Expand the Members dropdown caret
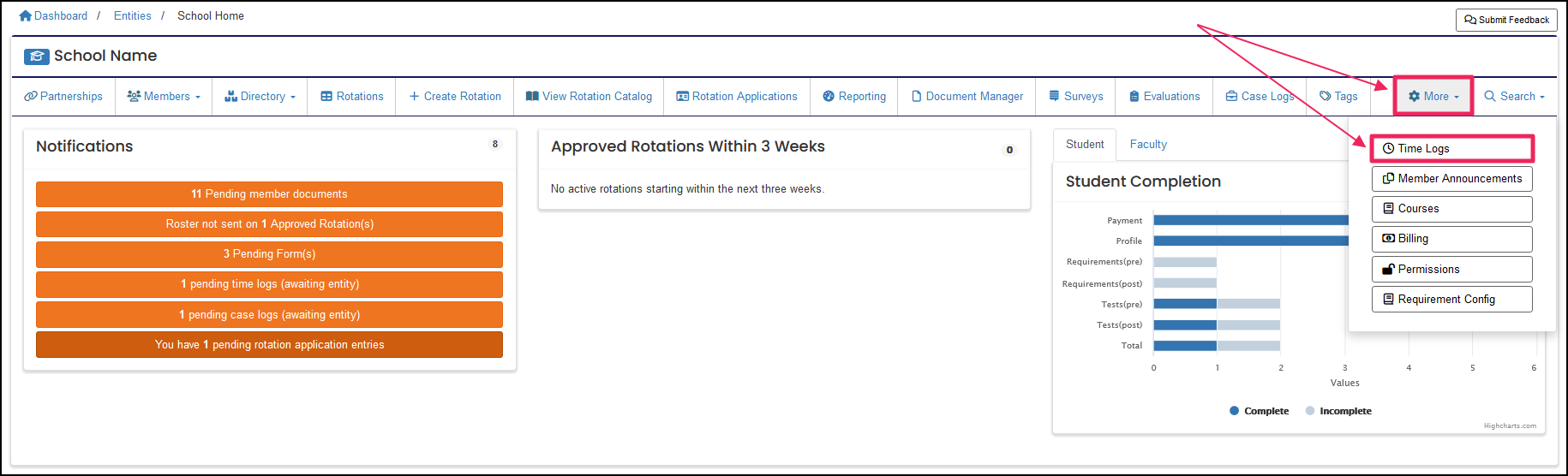Viewport: 1568px width, 476px height. pyautogui.click(x=198, y=97)
